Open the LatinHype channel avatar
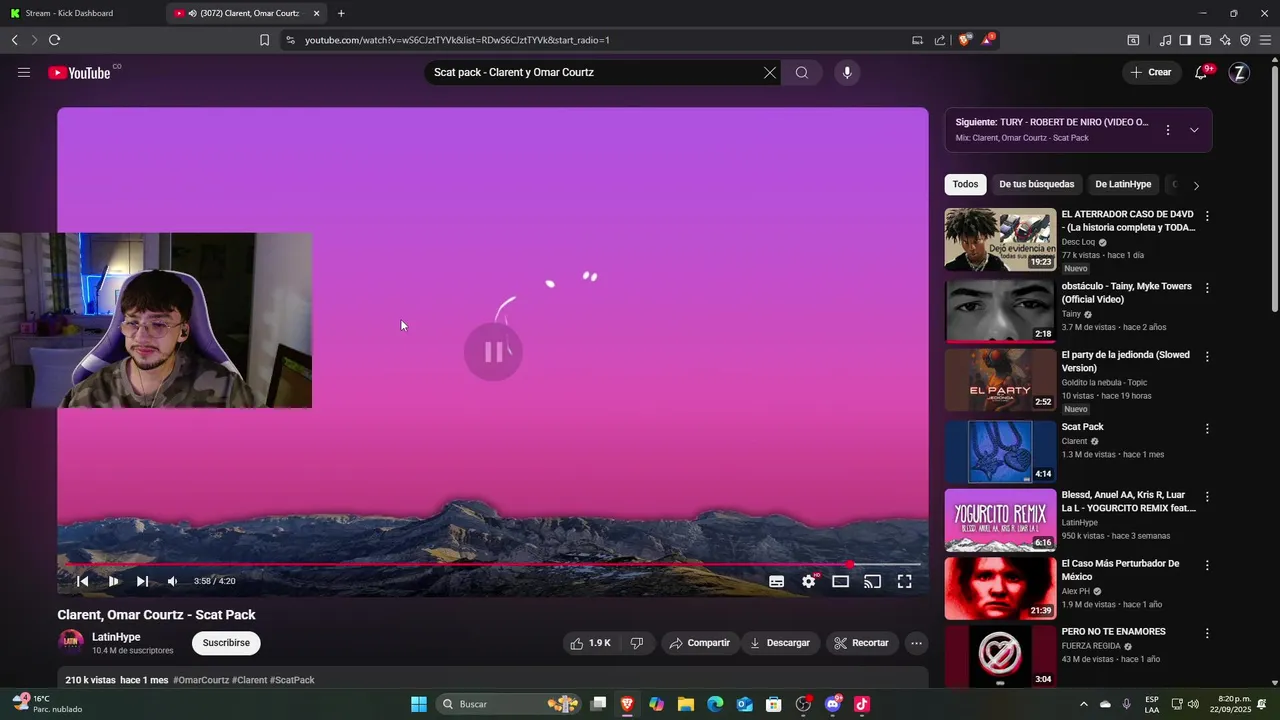 71,642
